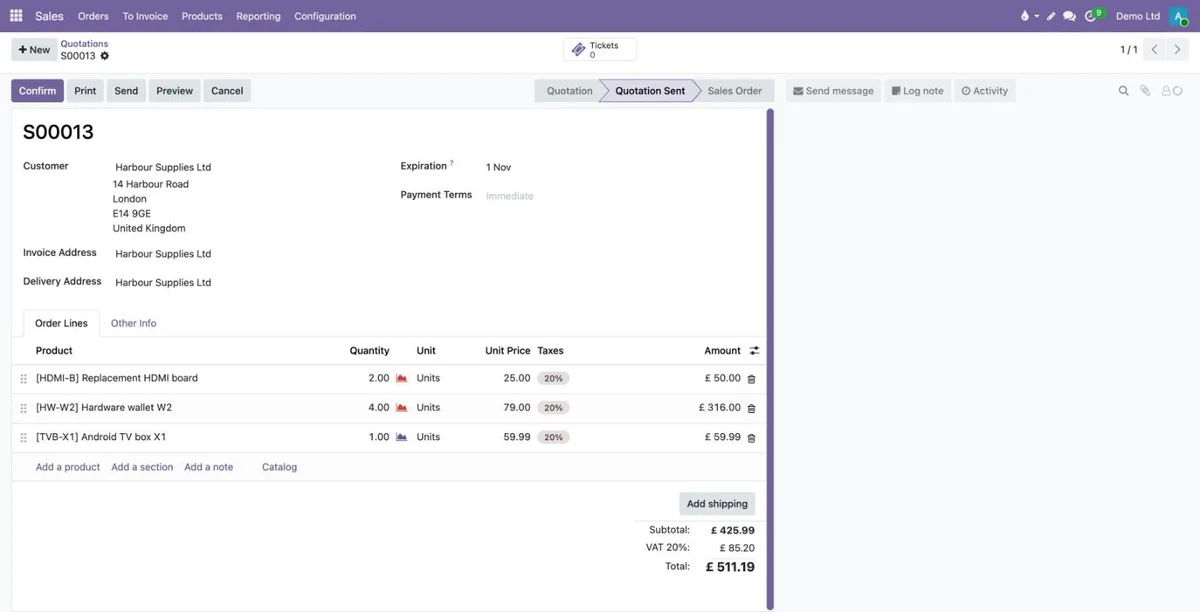Switch company via Demo Ltd
The height and width of the screenshot is (612, 1200).
[x=1138, y=16]
